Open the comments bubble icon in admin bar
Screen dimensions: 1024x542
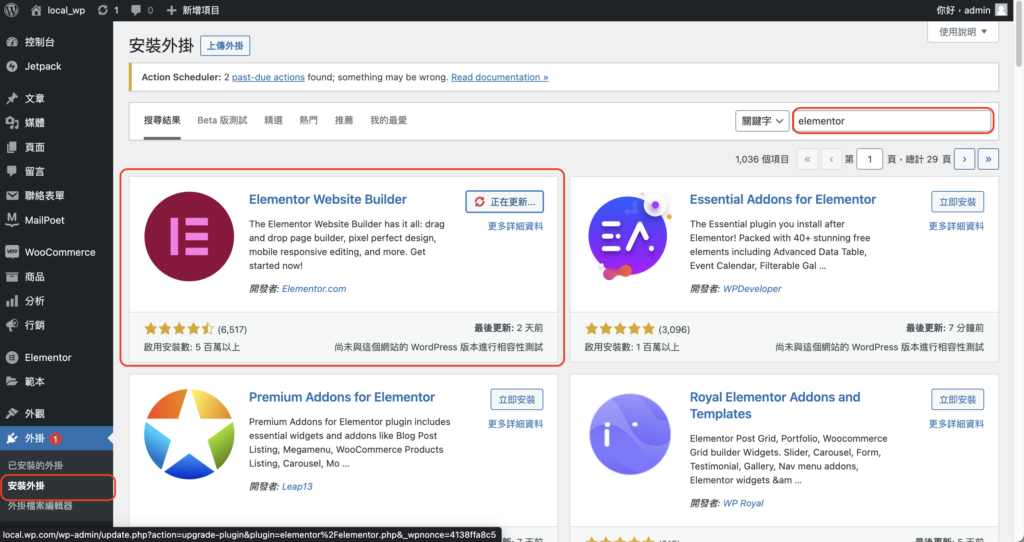(136, 10)
